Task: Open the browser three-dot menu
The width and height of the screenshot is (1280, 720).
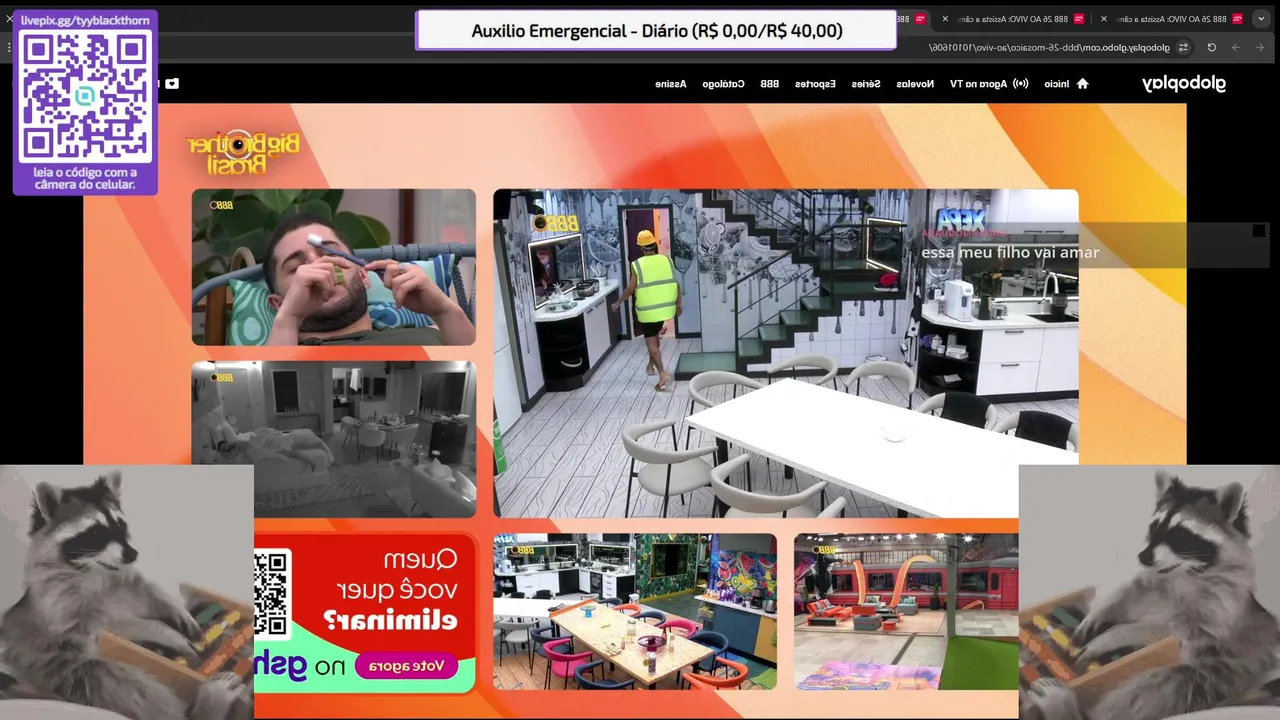Action: click(10, 47)
